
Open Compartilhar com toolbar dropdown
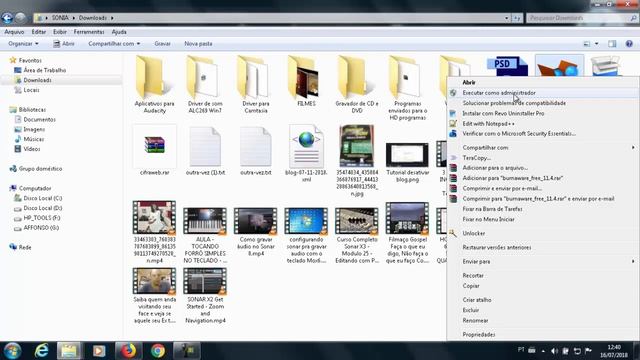point(114,44)
